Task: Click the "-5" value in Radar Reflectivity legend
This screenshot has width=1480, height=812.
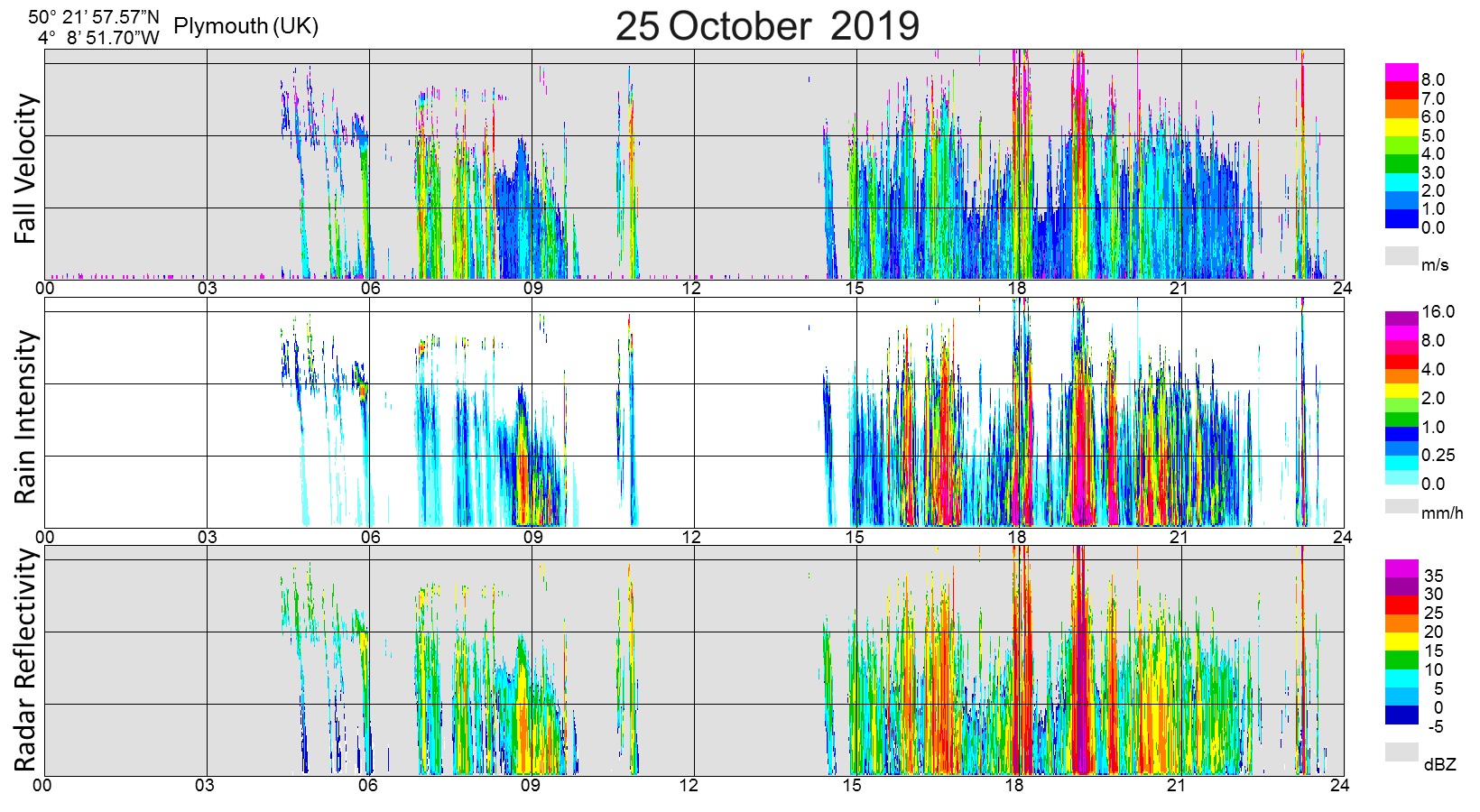Action: [x=1435, y=726]
